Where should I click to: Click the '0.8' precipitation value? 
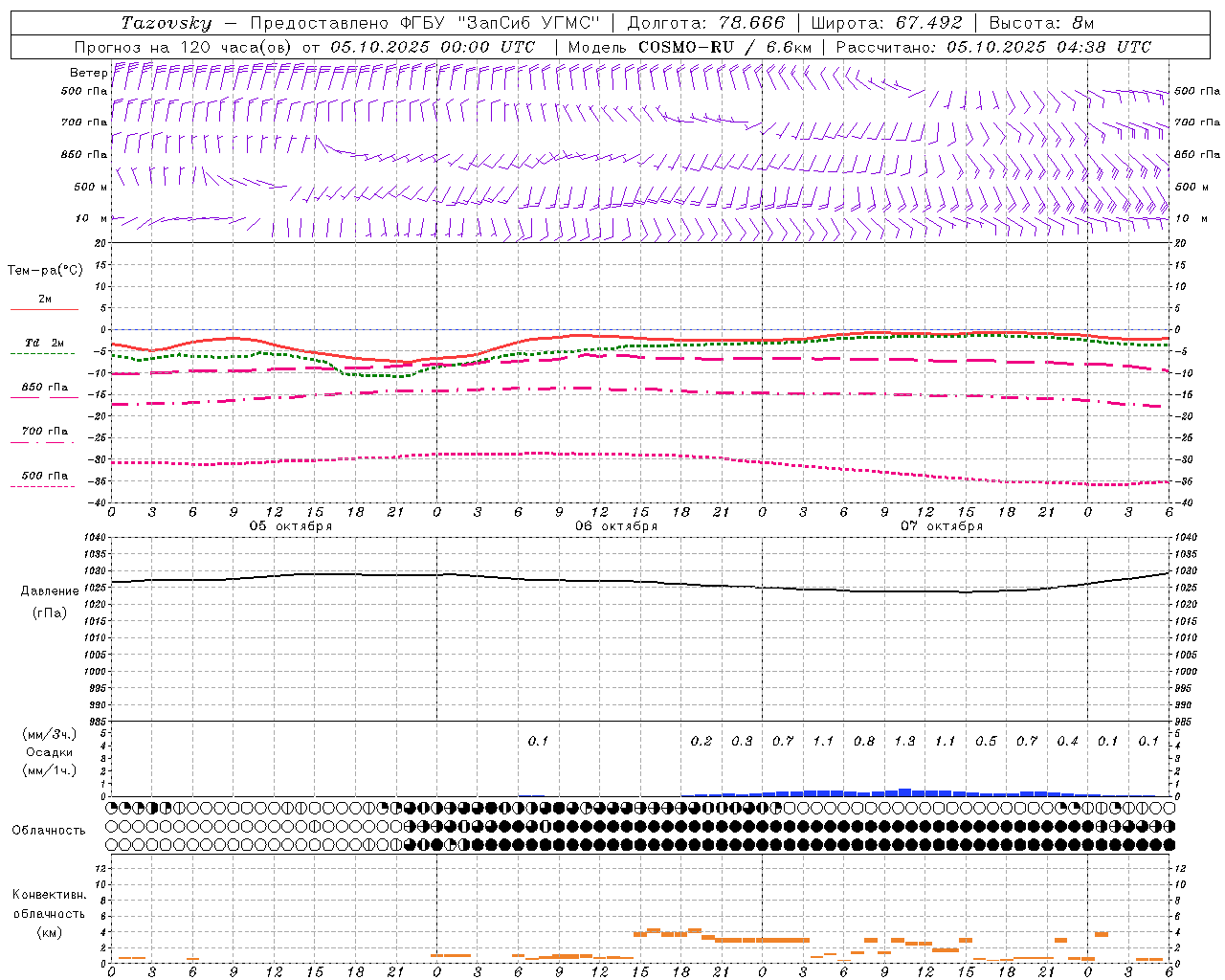pyautogui.click(x=864, y=742)
